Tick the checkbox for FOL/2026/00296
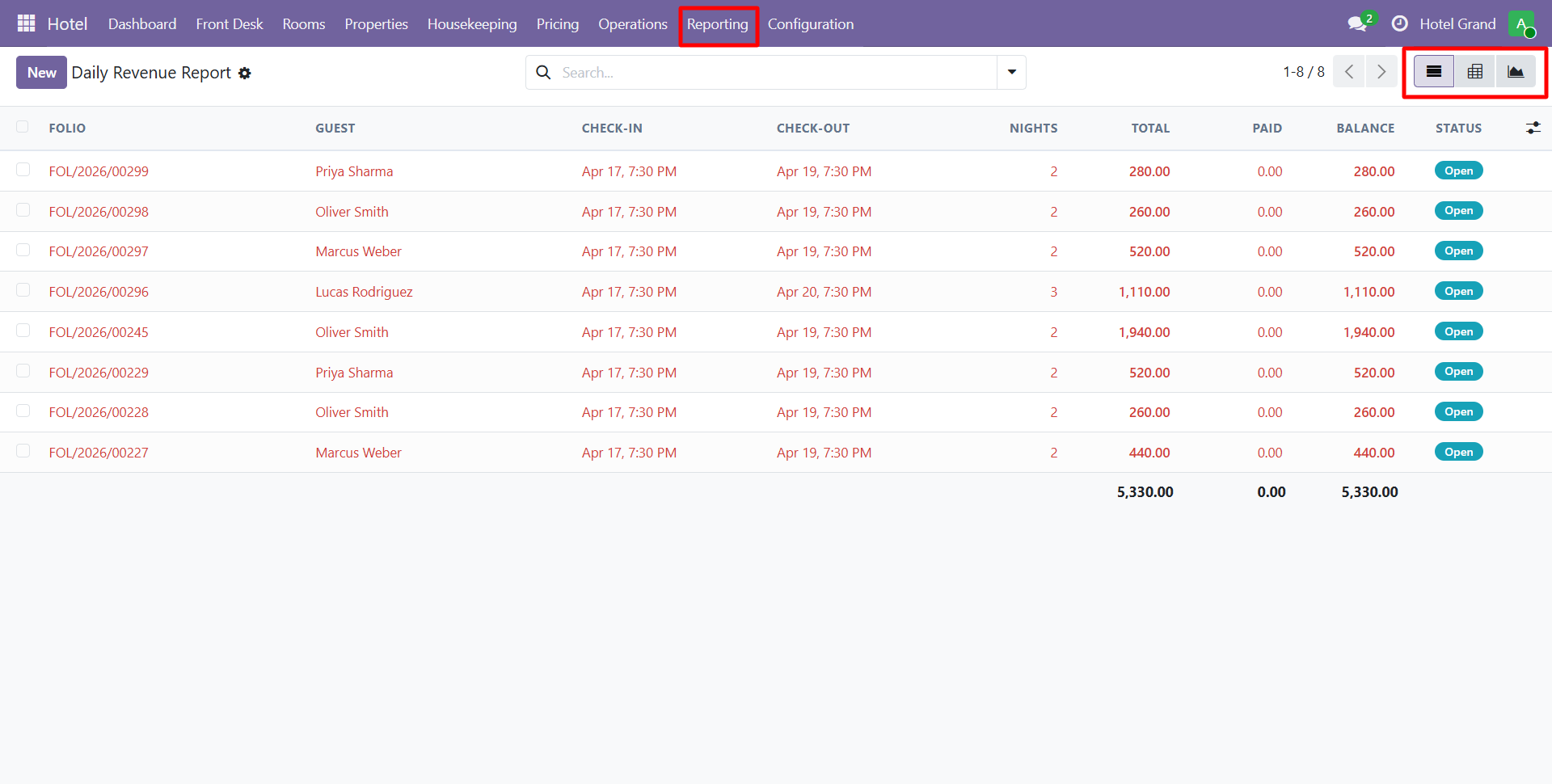This screenshot has height=784, width=1552. [x=23, y=291]
